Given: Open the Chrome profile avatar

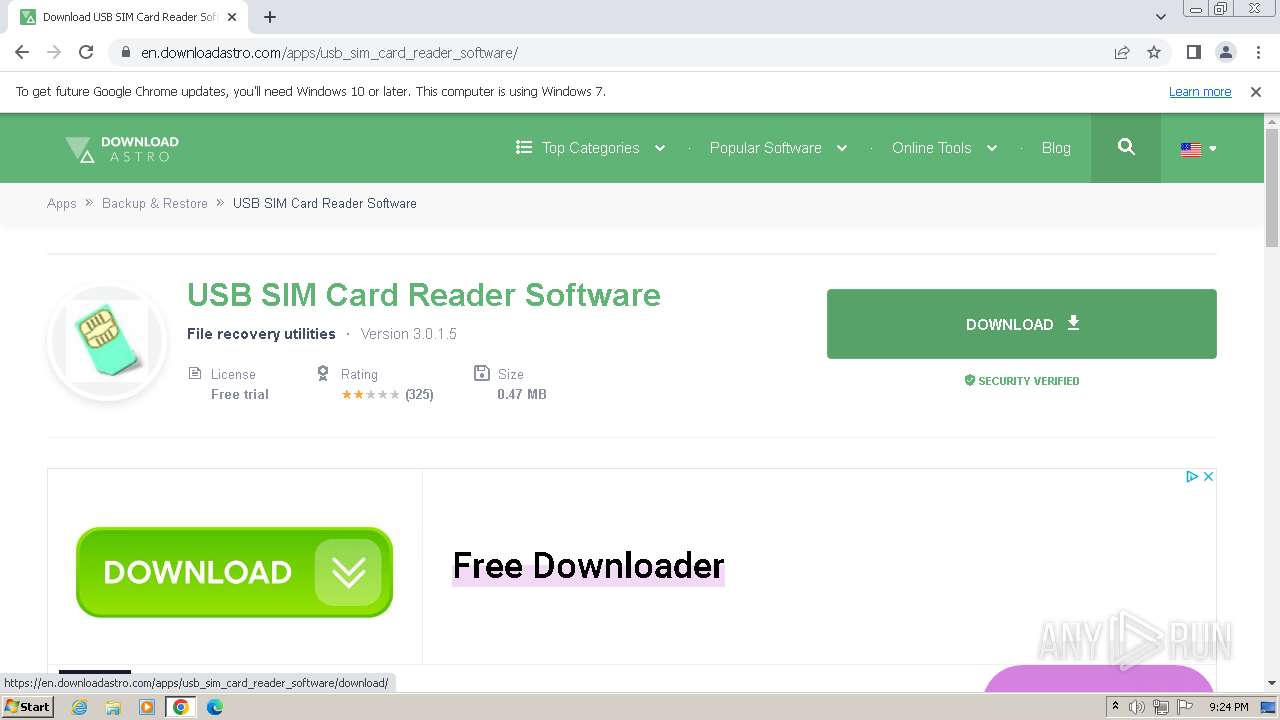Looking at the screenshot, I should pos(1225,52).
